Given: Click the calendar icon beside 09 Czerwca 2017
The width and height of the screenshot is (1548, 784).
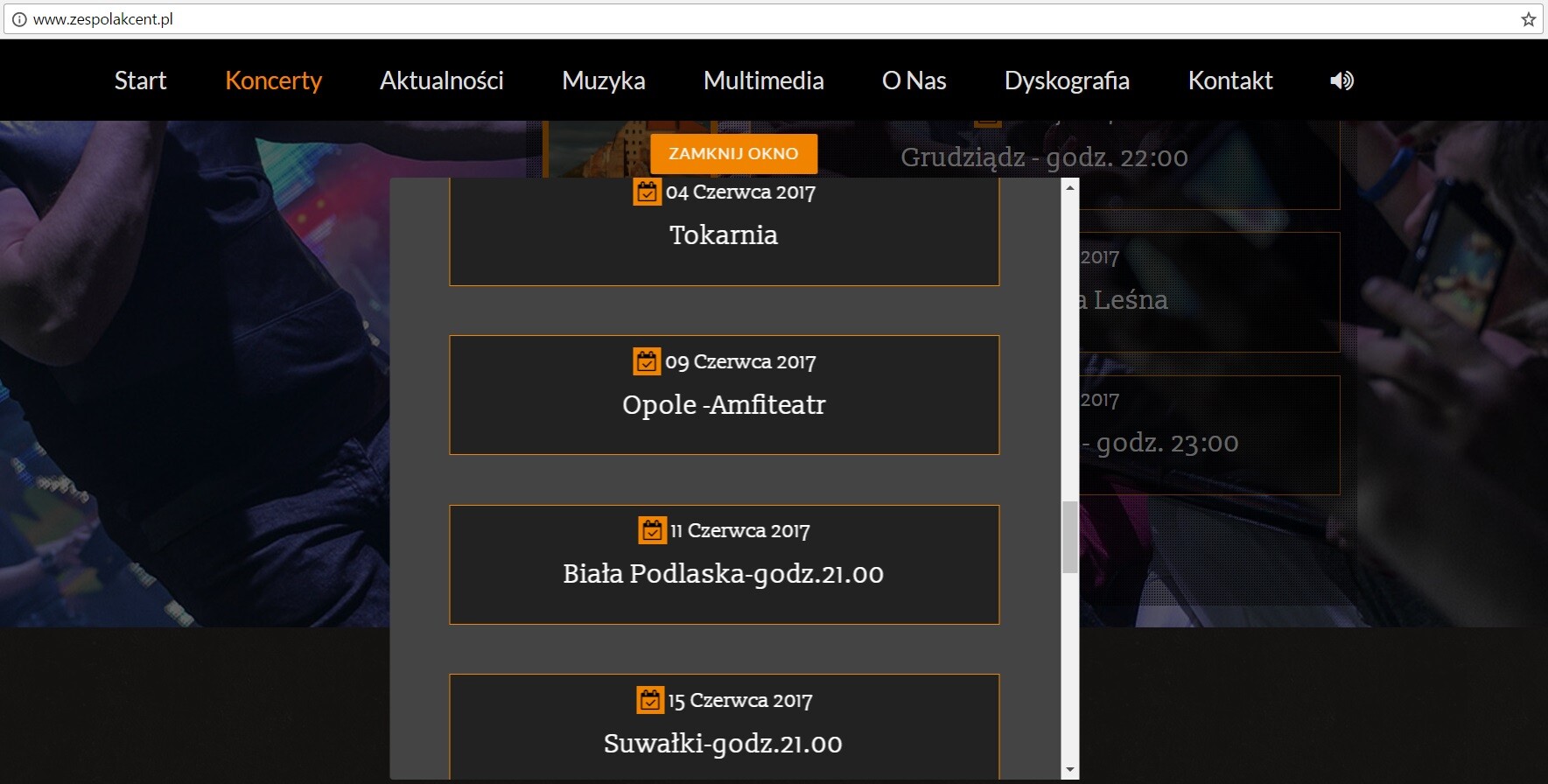Looking at the screenshot, I should tap(647, 361).
